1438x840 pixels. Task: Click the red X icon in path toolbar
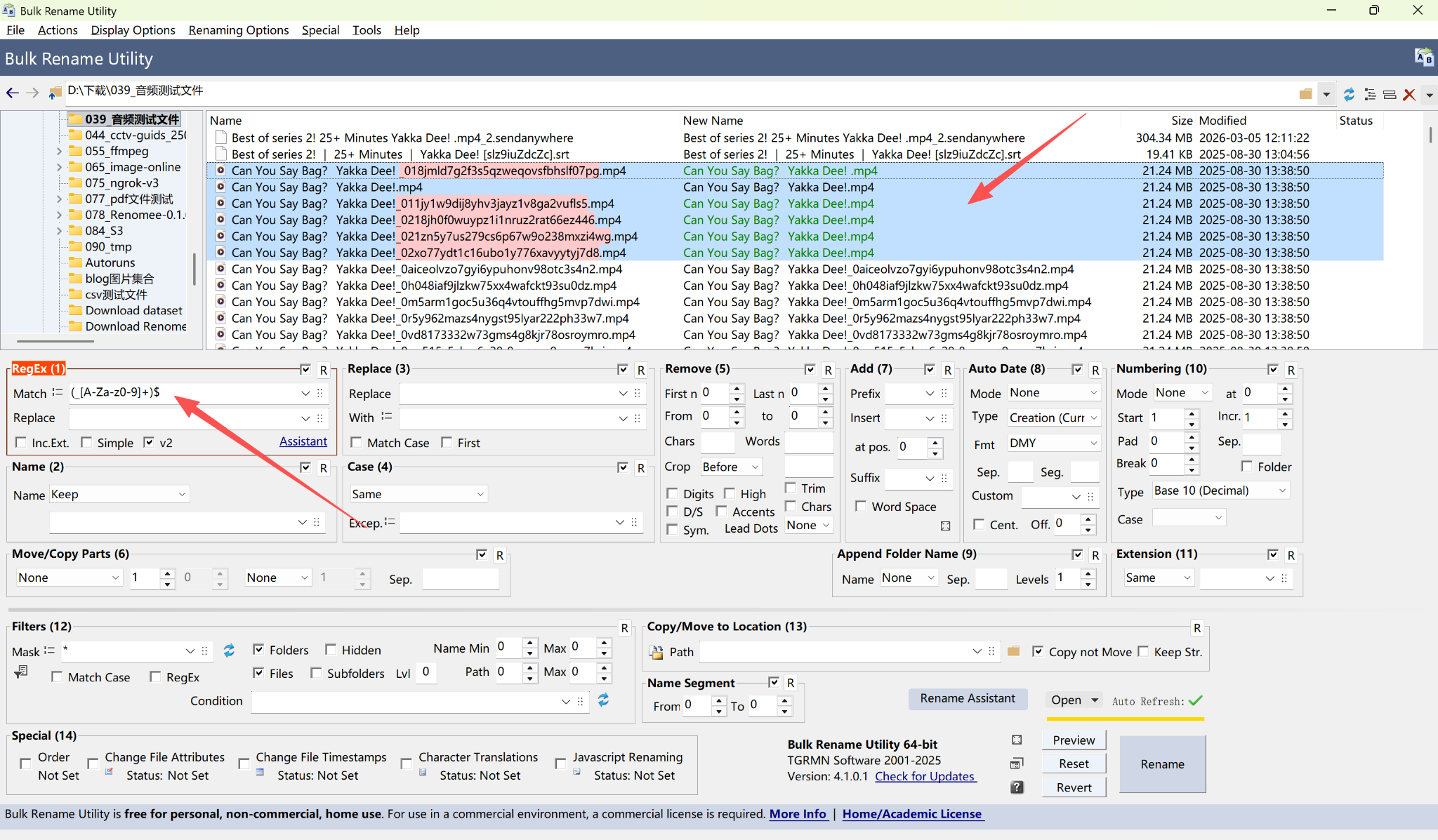1409,94
